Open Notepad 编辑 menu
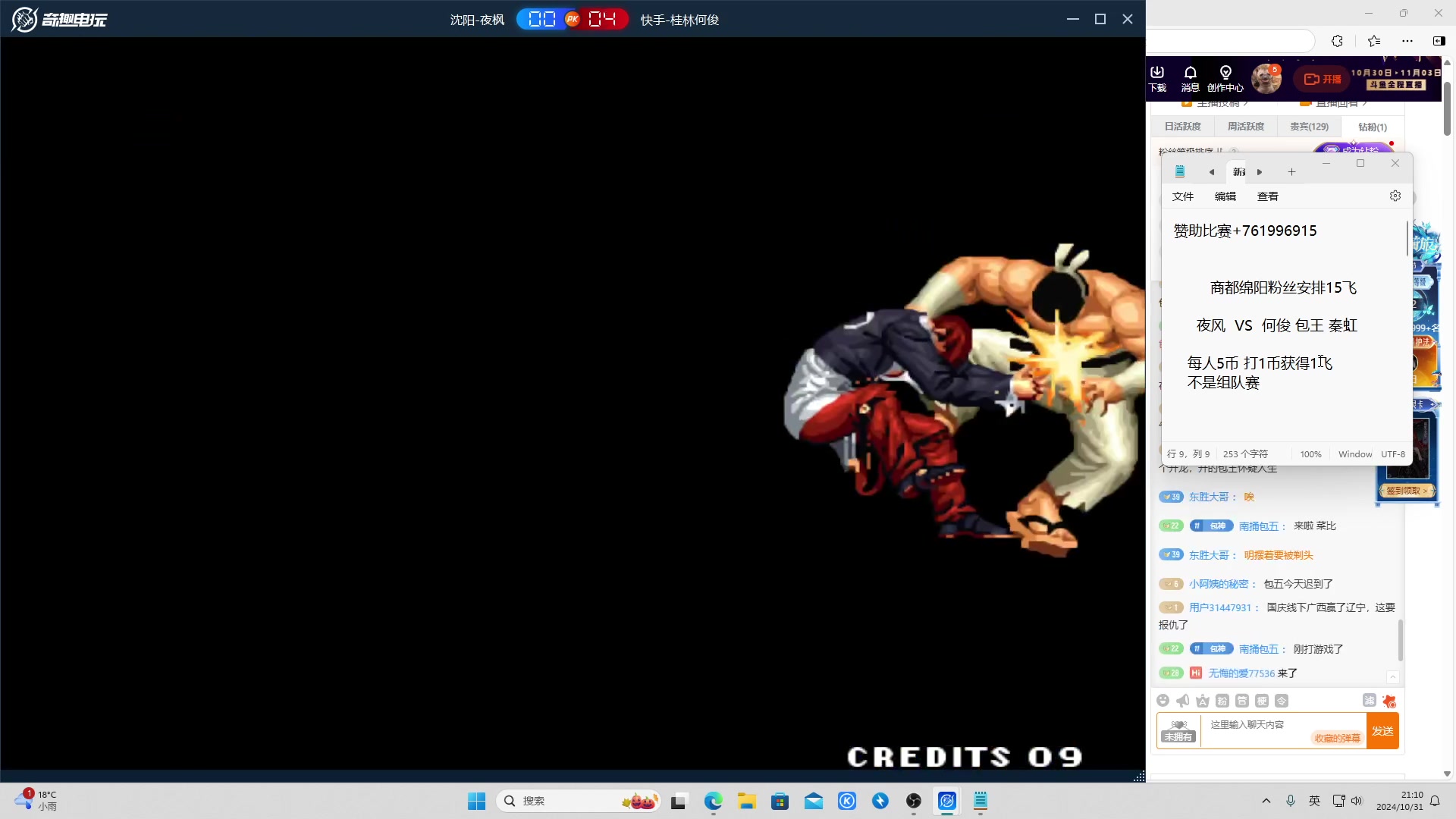Viewport: 1456px width, 819px height. click(1225, 196)
